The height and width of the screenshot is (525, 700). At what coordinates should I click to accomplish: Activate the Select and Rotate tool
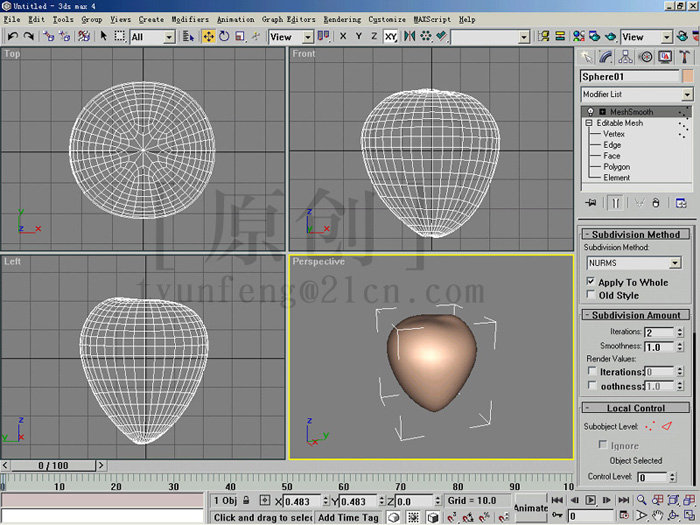tap(224, 36)
